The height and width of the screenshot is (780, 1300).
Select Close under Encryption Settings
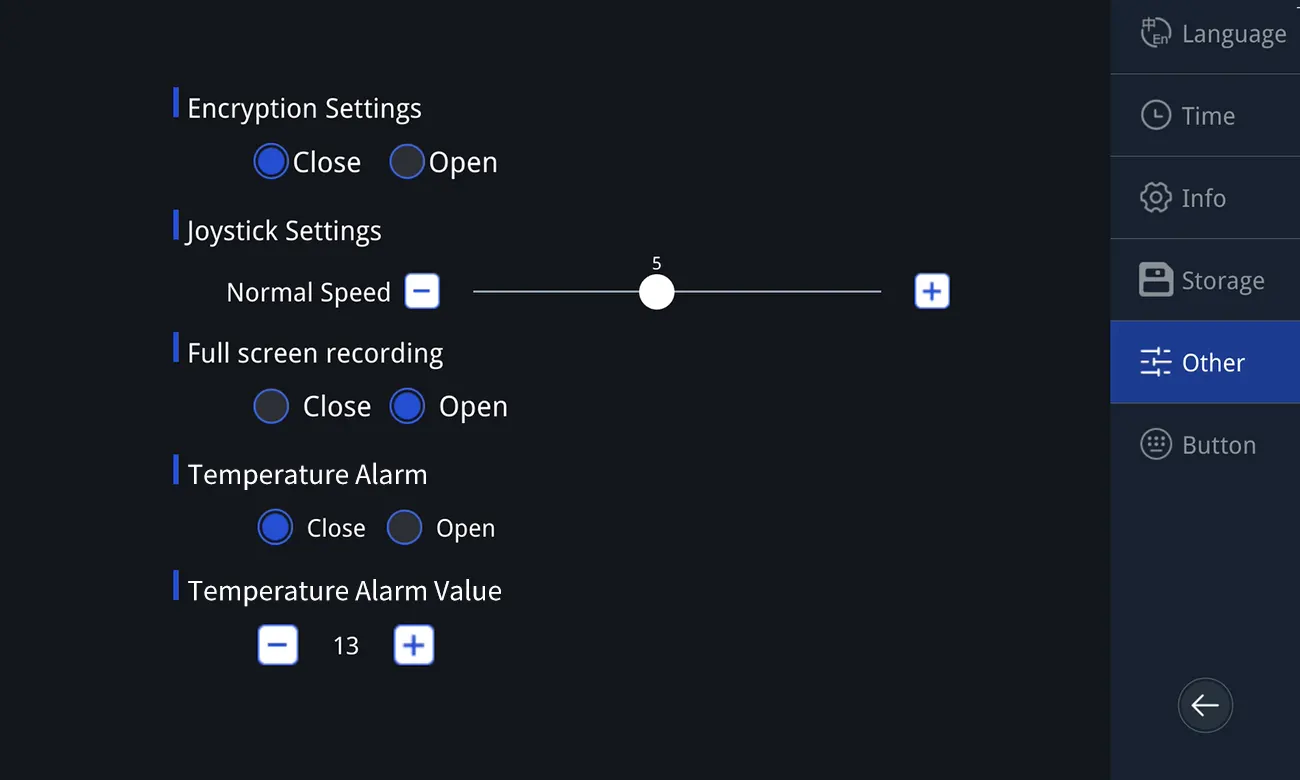coord(271,162)
